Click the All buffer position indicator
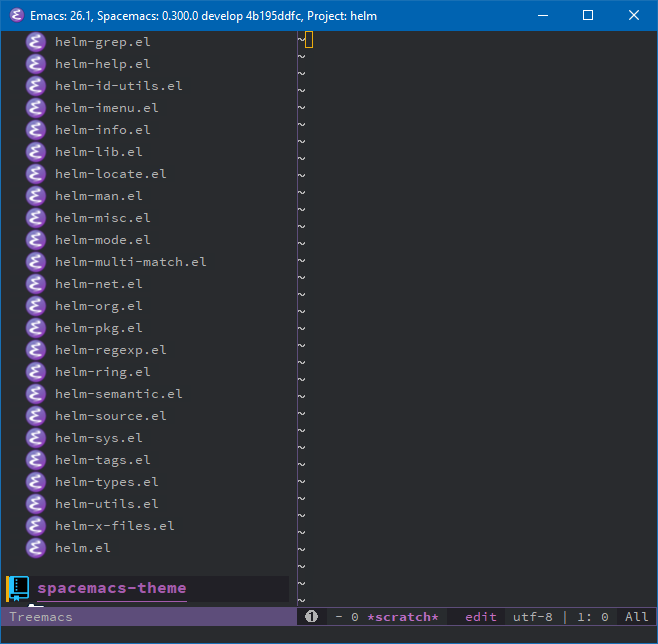This screenshot has height=644, width=658. tap(636, 617)
